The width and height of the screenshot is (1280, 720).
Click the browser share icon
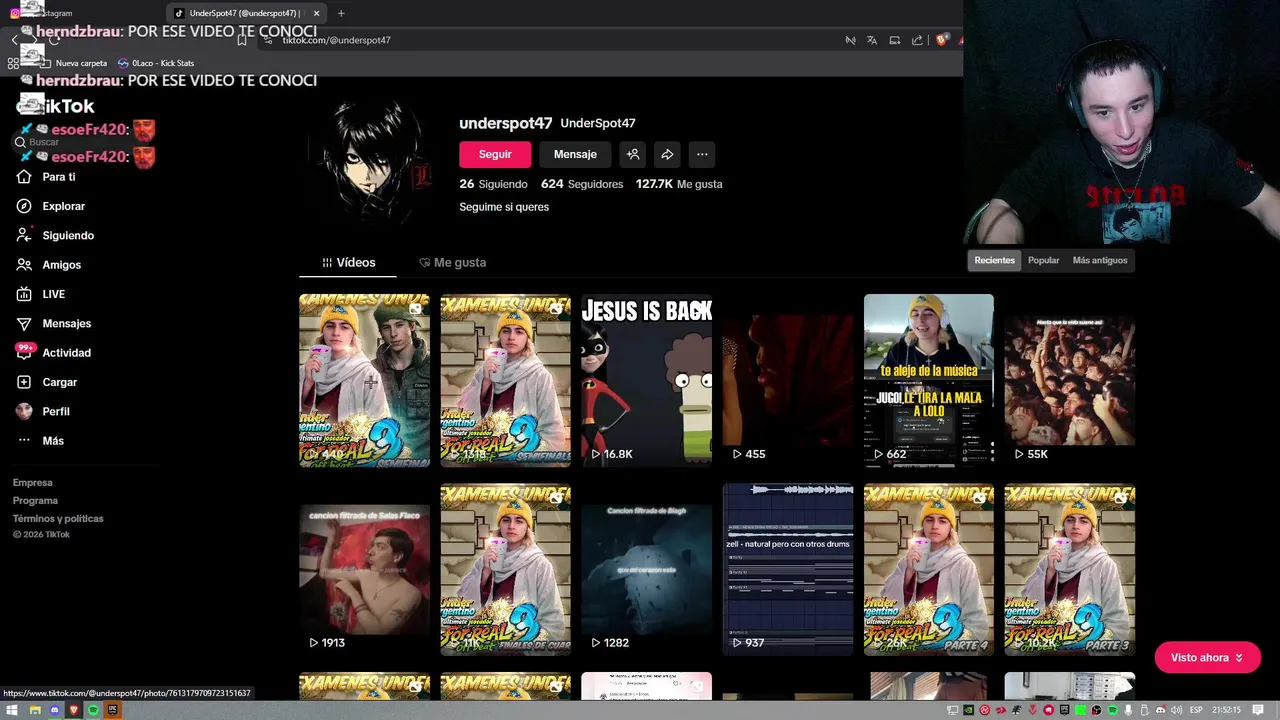[x=917, y=40]
